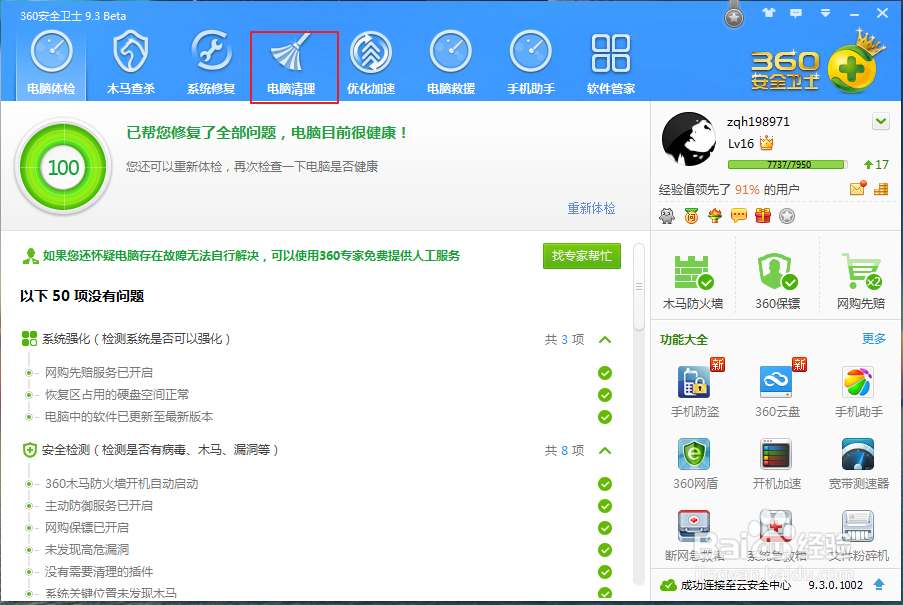Click the experience progress bar 7737/7950
903x605 pixels.
[788, 165]
